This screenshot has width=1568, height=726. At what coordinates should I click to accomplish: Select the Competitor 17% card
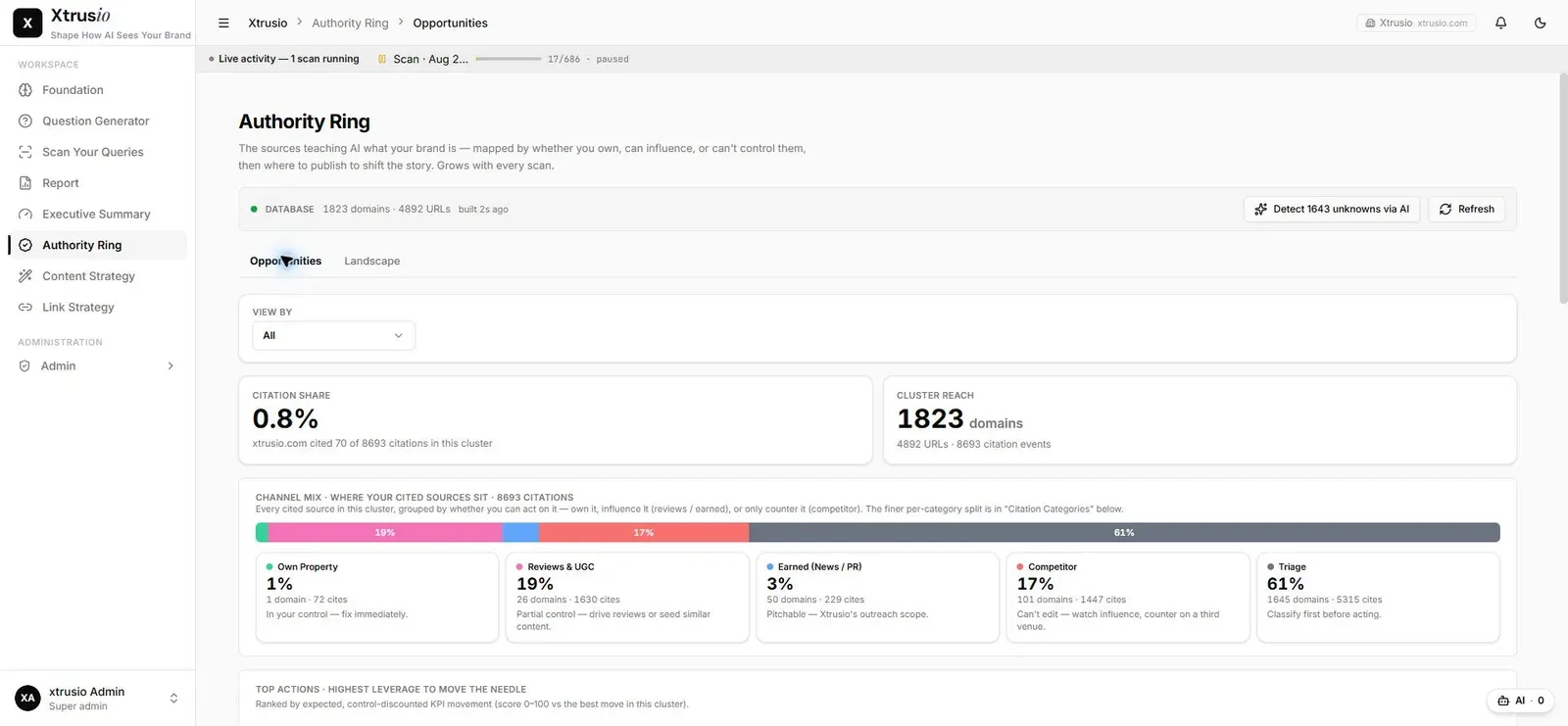point(1128,598)
